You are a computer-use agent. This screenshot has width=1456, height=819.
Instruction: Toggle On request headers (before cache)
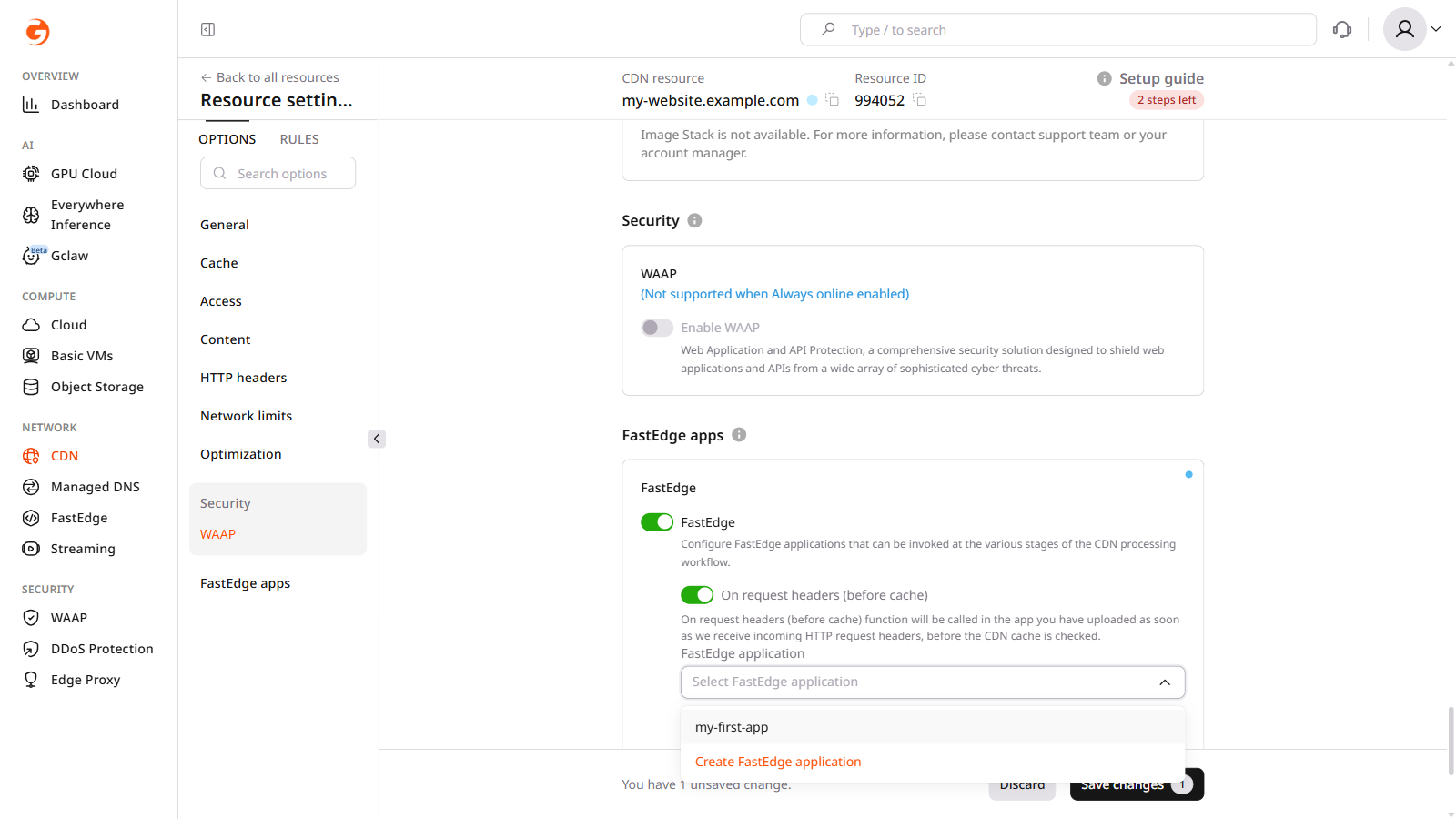coord(697,595)
